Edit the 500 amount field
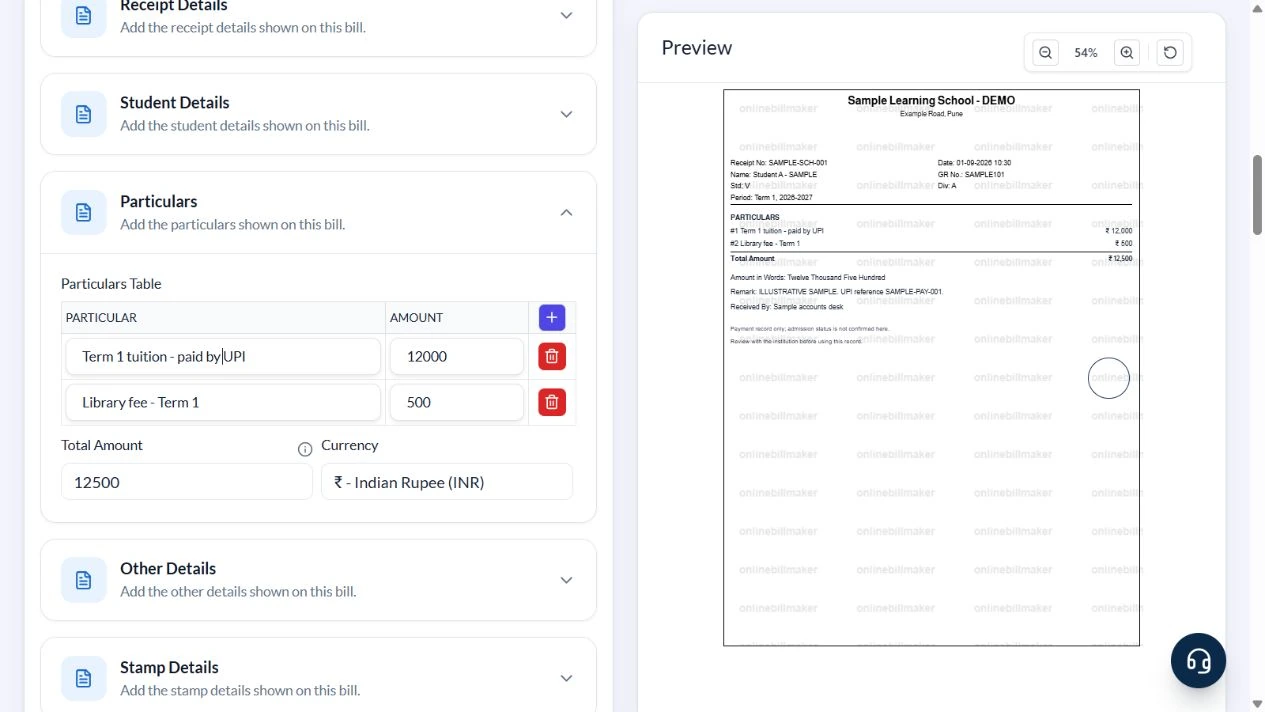 coord(457,402)
